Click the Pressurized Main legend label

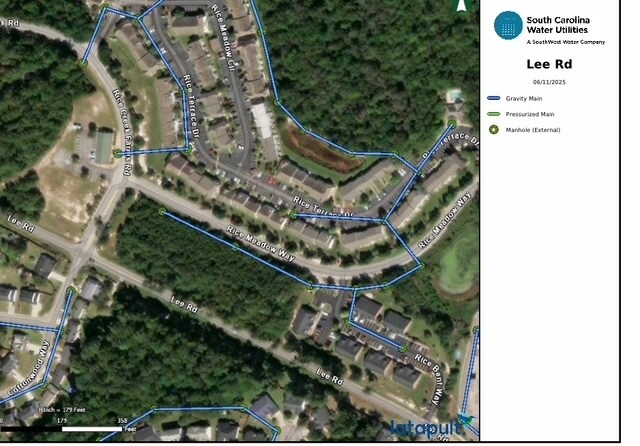click(x=530, y=114)
